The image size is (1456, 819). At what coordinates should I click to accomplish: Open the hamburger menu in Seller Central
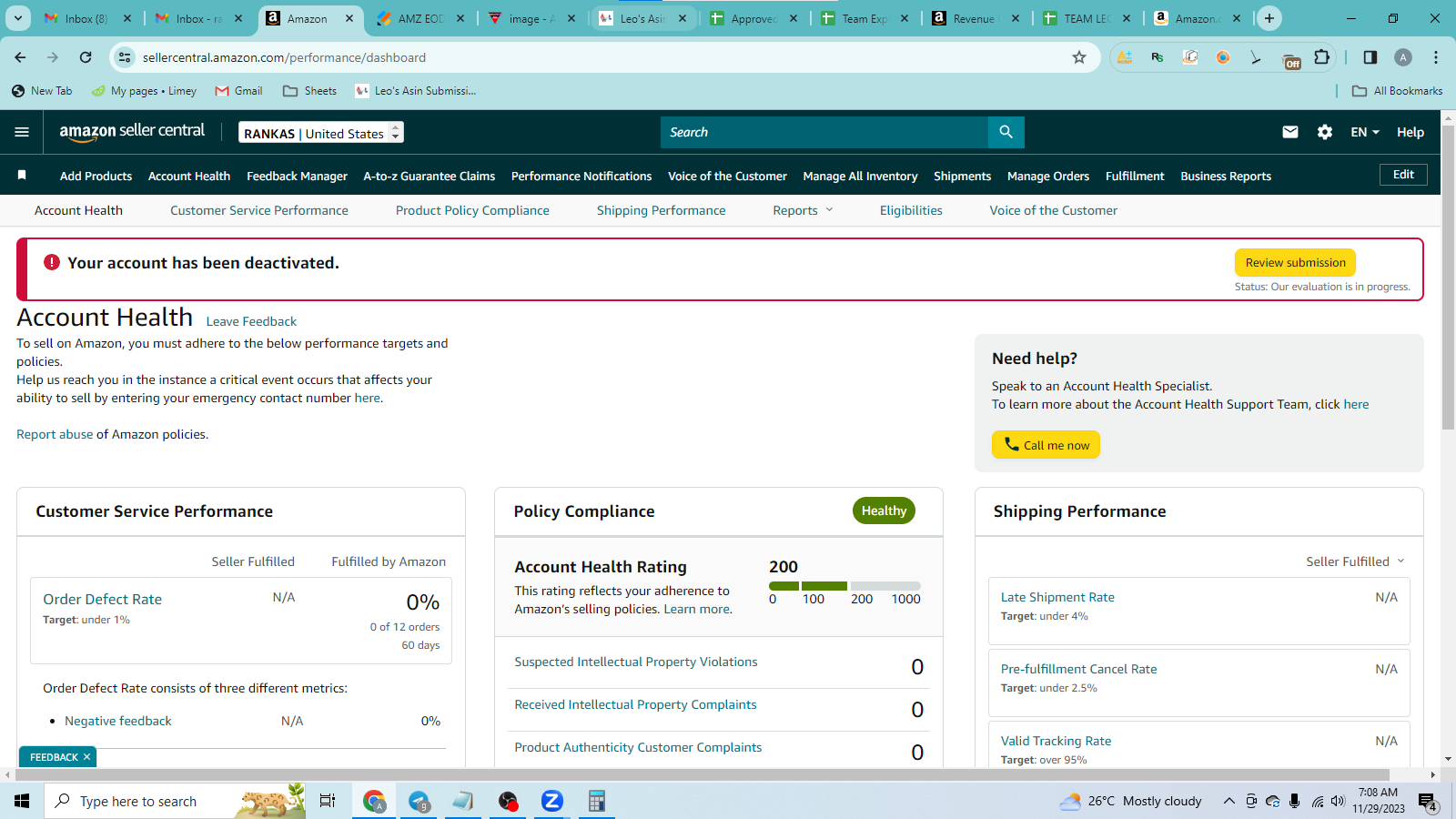pos(22,132)
